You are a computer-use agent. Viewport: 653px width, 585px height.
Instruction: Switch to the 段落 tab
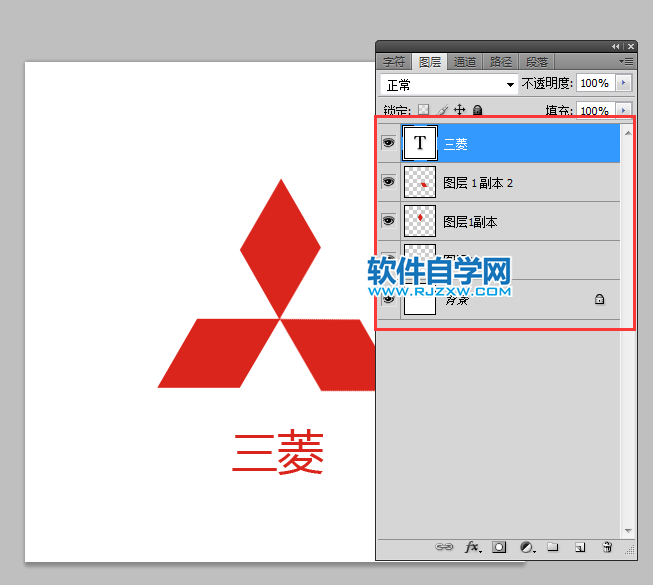(537, 62)
